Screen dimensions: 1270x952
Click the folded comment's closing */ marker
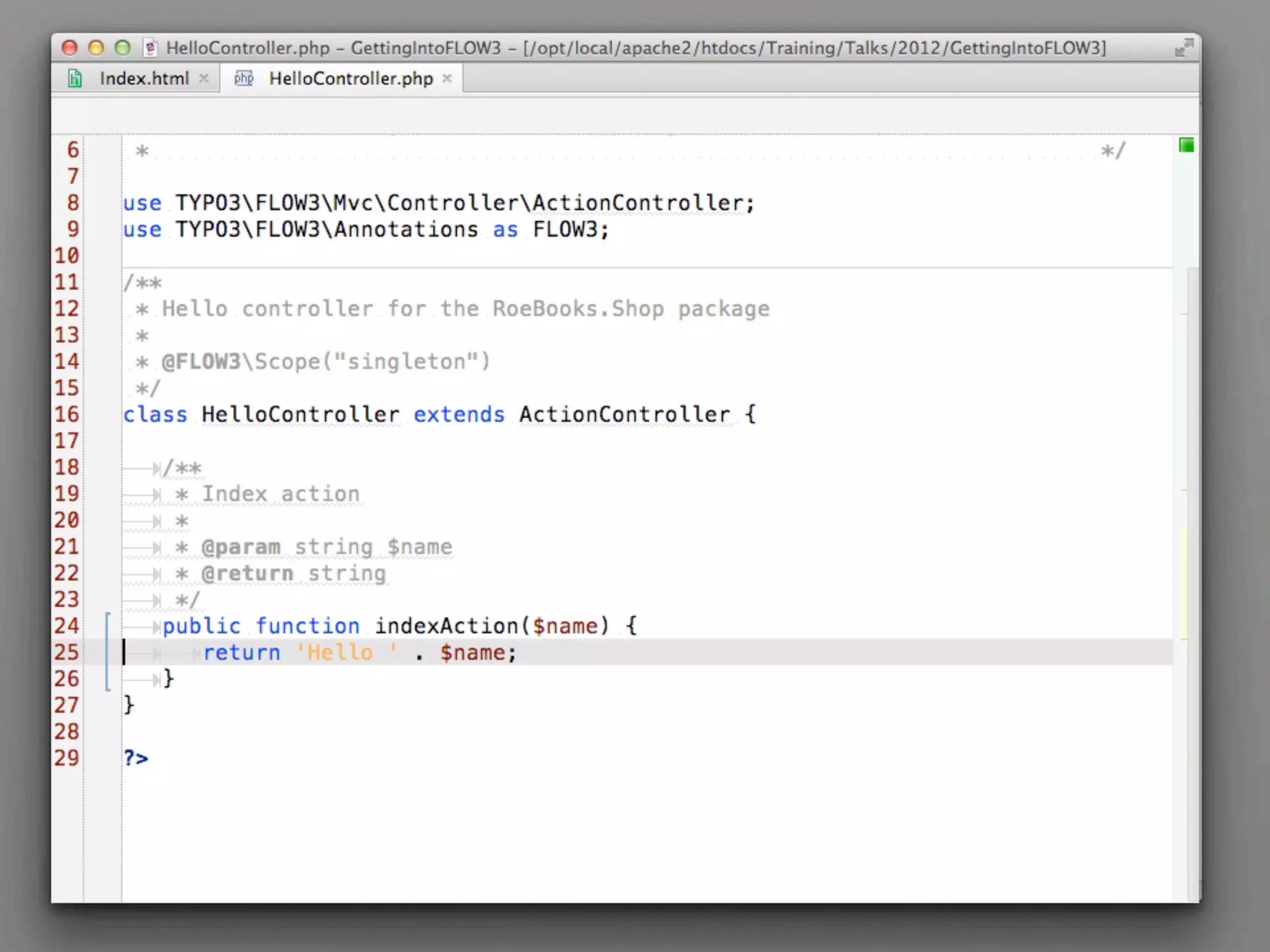1112,151
